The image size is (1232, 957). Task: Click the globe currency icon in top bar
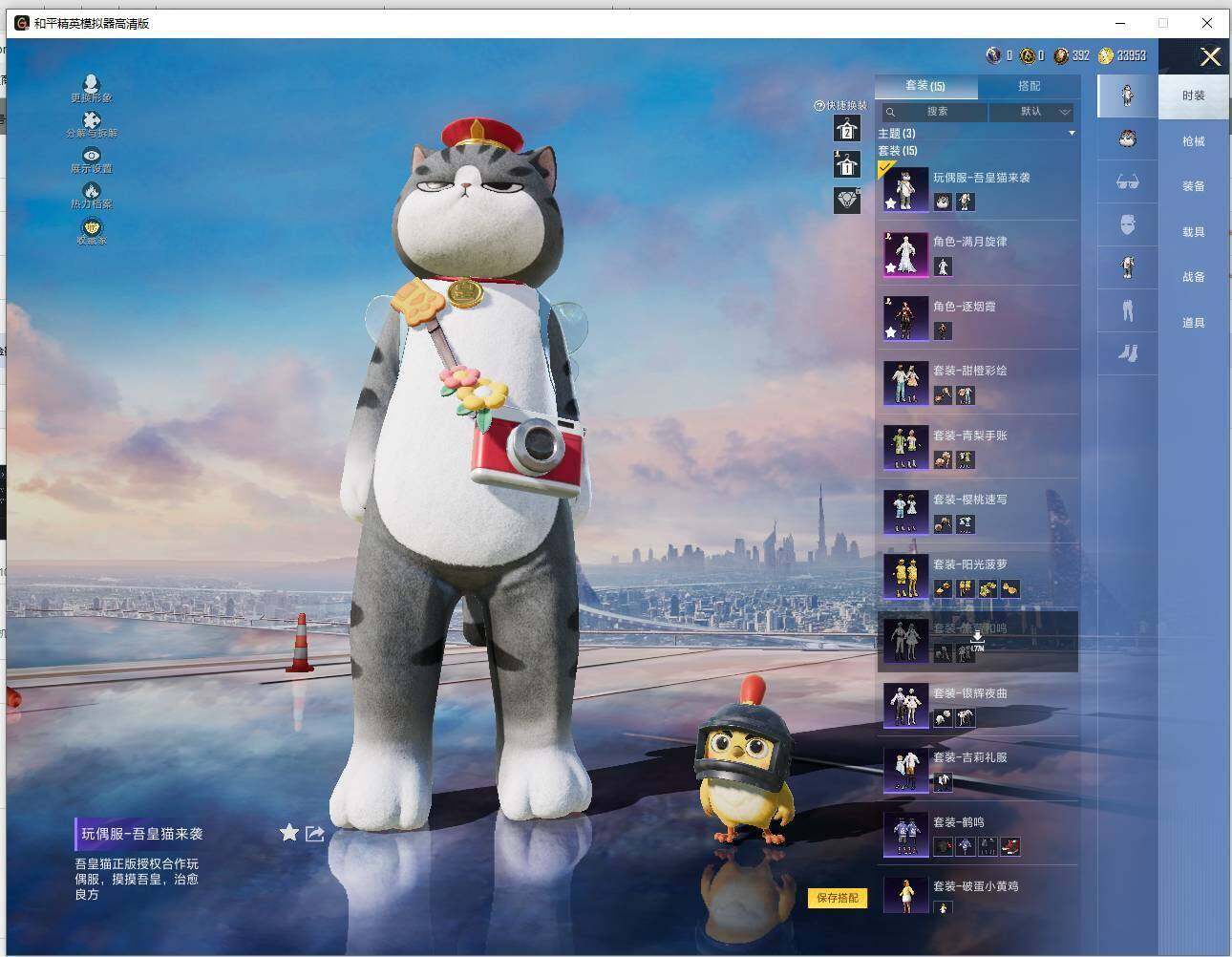pos(993,55)
